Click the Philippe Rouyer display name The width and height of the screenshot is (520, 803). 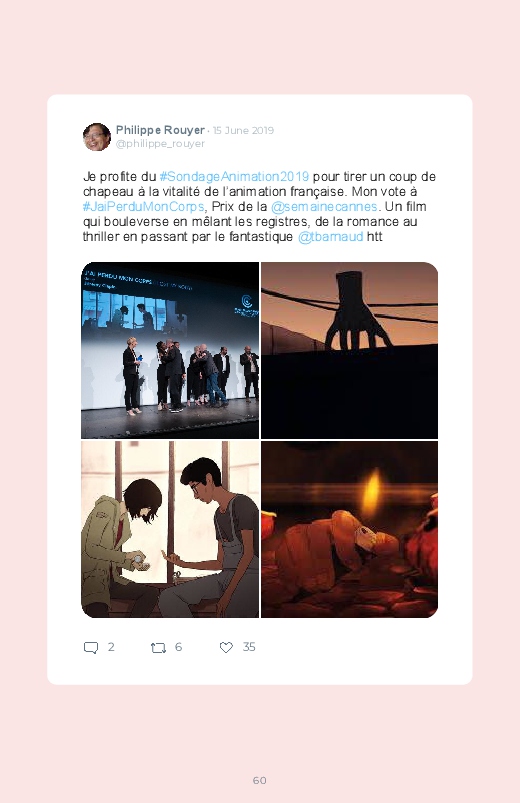[160, 130]
